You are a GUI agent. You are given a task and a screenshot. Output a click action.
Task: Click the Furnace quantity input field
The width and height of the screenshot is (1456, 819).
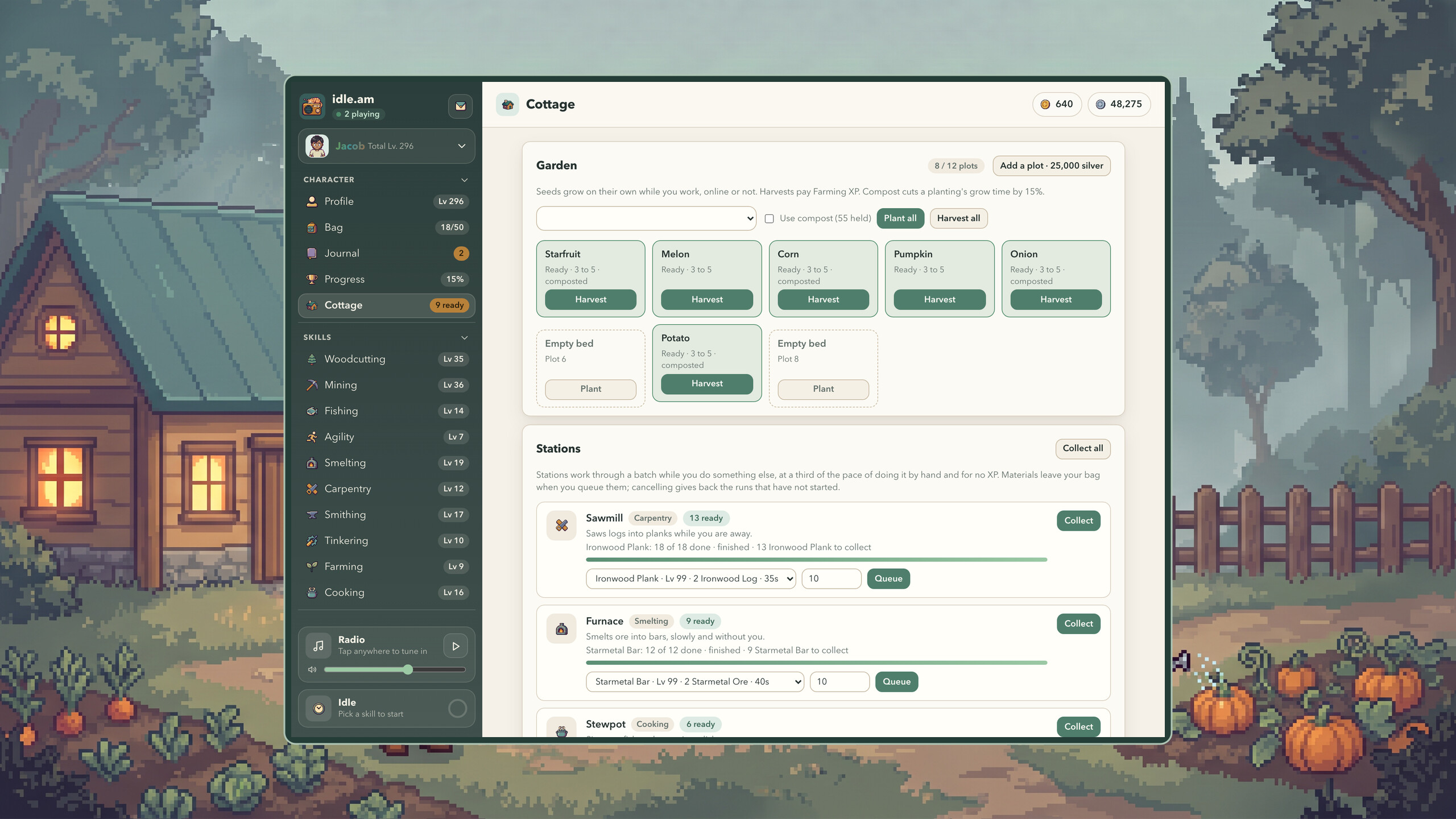pos(839,681)
